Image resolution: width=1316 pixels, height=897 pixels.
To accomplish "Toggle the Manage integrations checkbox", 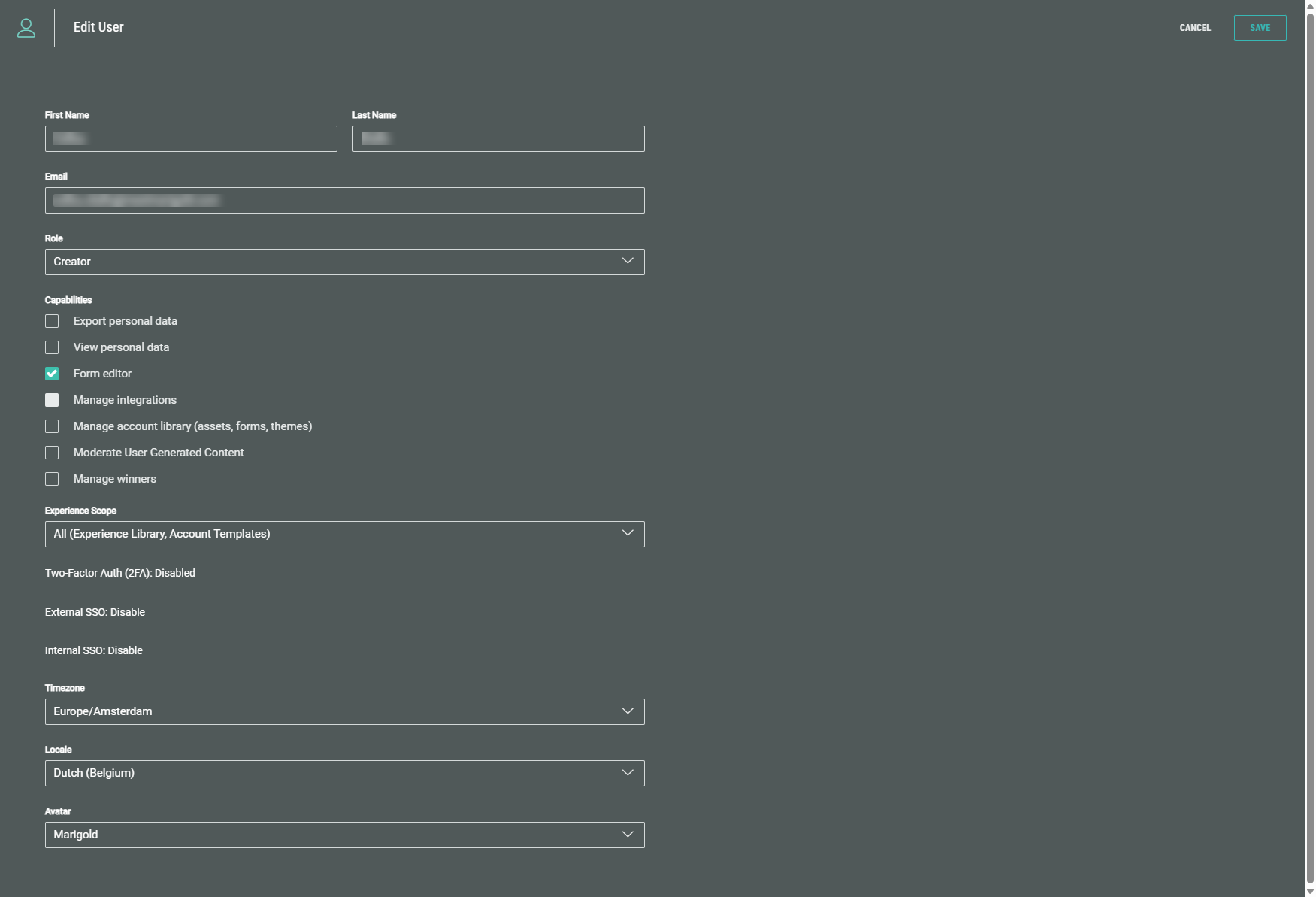I will 52,400.
